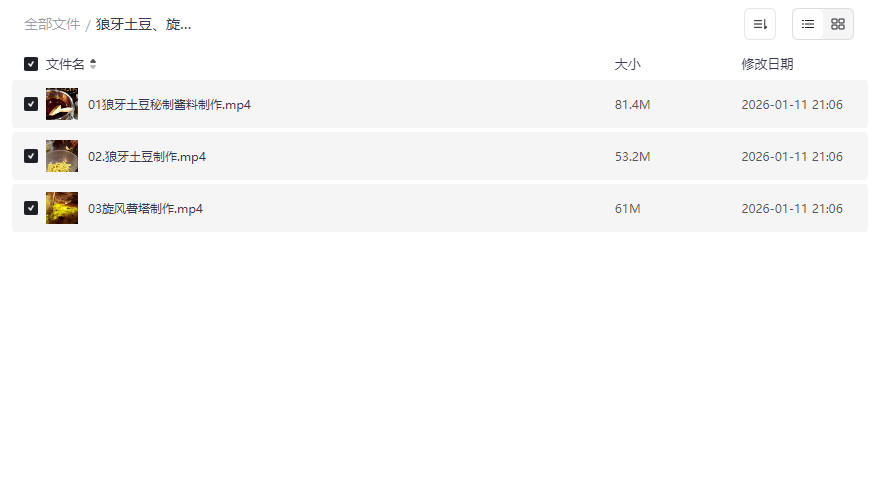Click the 文件名 column header label
The width and height of the screenshot is (878, 498).
(65, 64)
